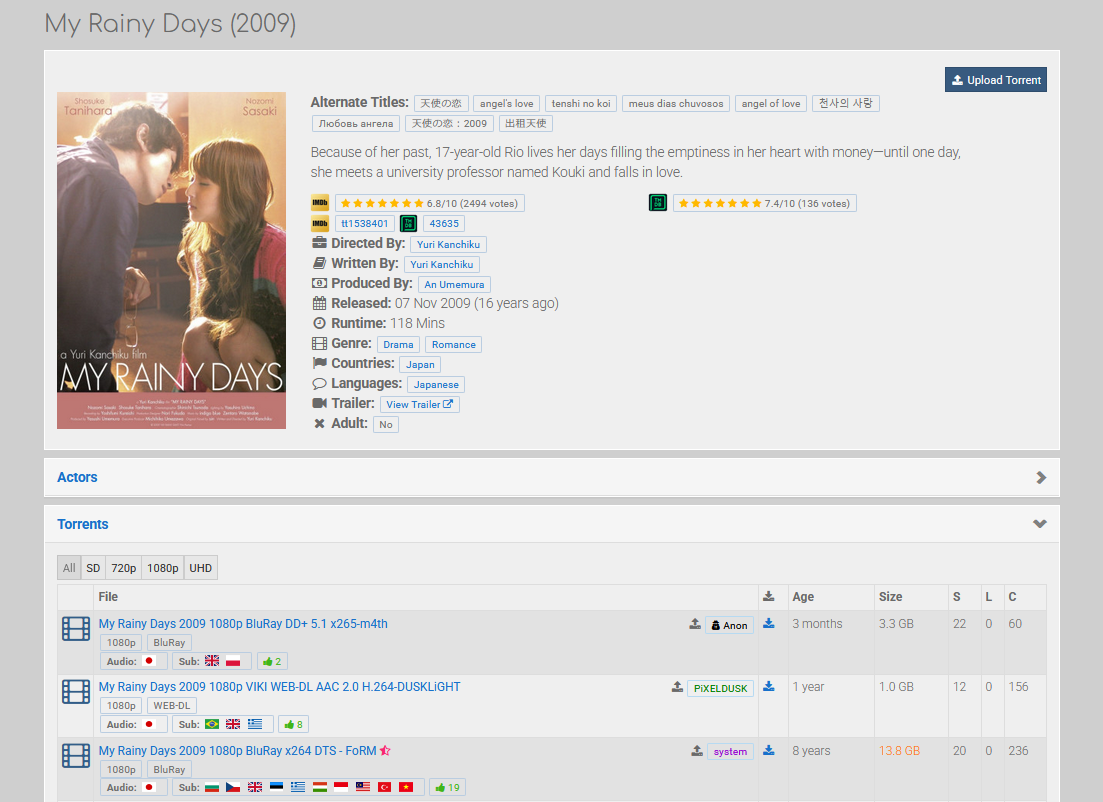Screen dimensions: 1103x802
Task: Click the Brazilian subtitle flag on DUSKLiGHT
Action: pos(212,724)
